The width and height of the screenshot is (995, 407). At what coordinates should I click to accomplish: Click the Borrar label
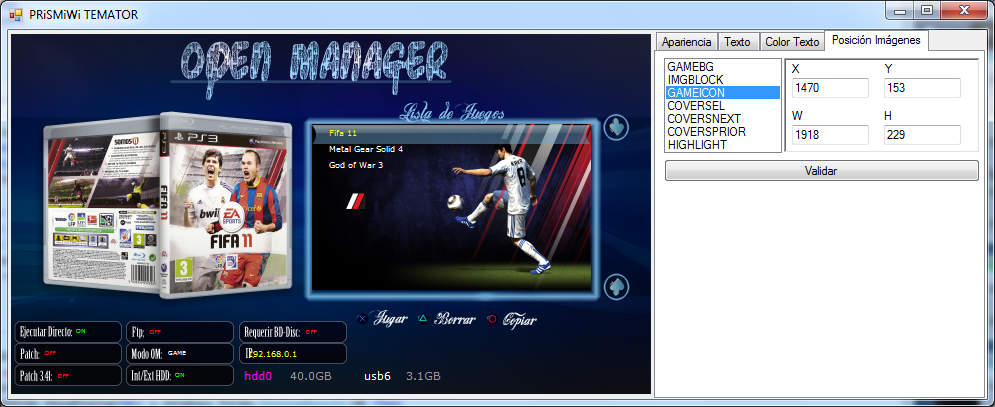(454, 319)
